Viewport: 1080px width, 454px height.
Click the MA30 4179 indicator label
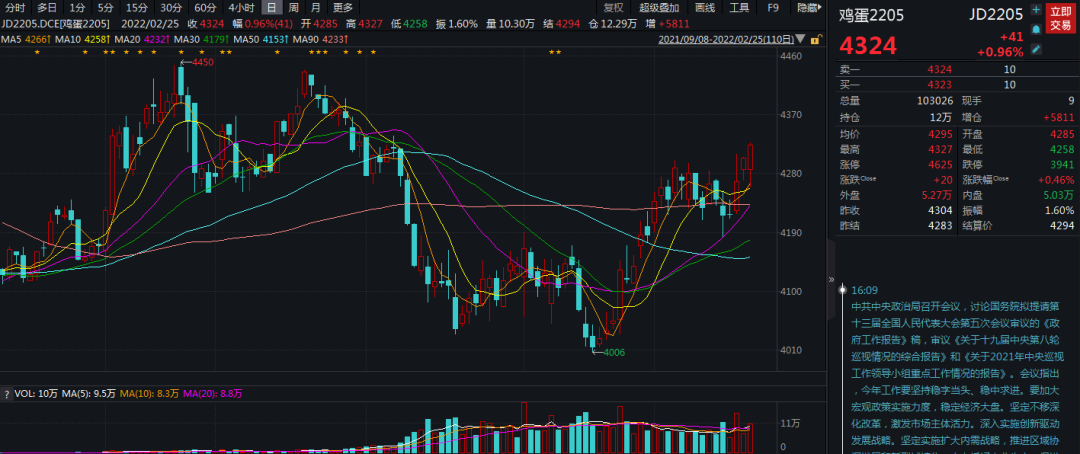point(200,40)
